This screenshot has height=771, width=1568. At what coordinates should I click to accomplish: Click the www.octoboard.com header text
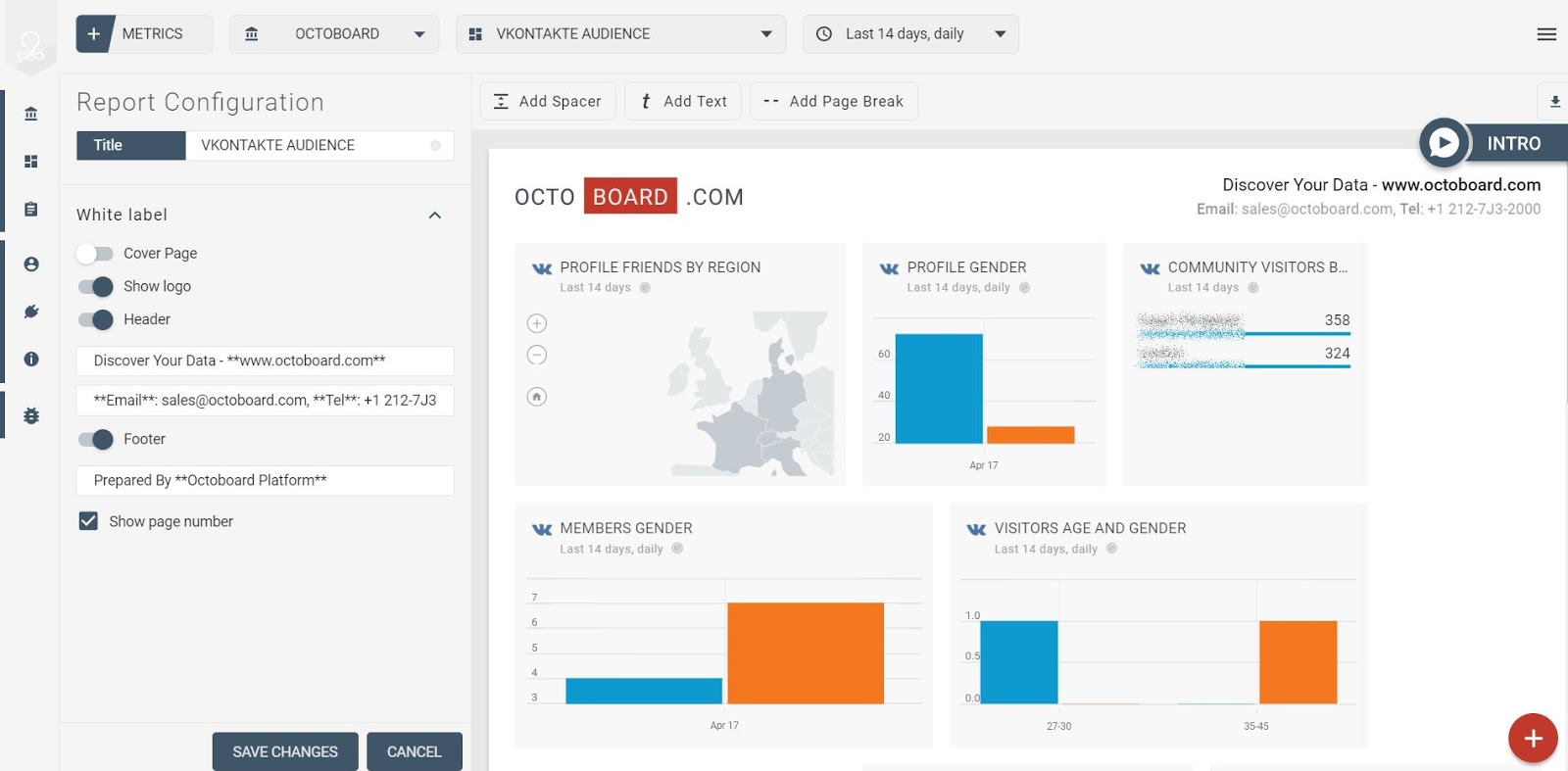click(1461, 184)
